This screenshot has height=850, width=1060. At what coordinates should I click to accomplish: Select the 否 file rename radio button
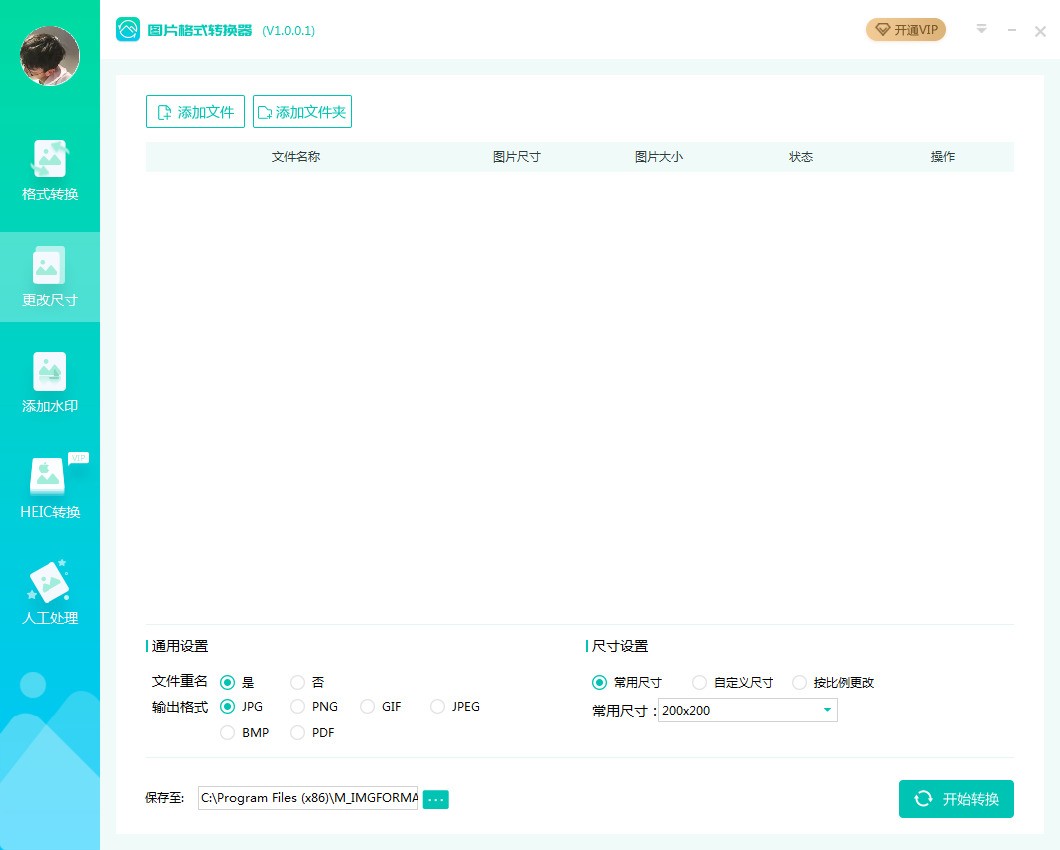[298, 683]
